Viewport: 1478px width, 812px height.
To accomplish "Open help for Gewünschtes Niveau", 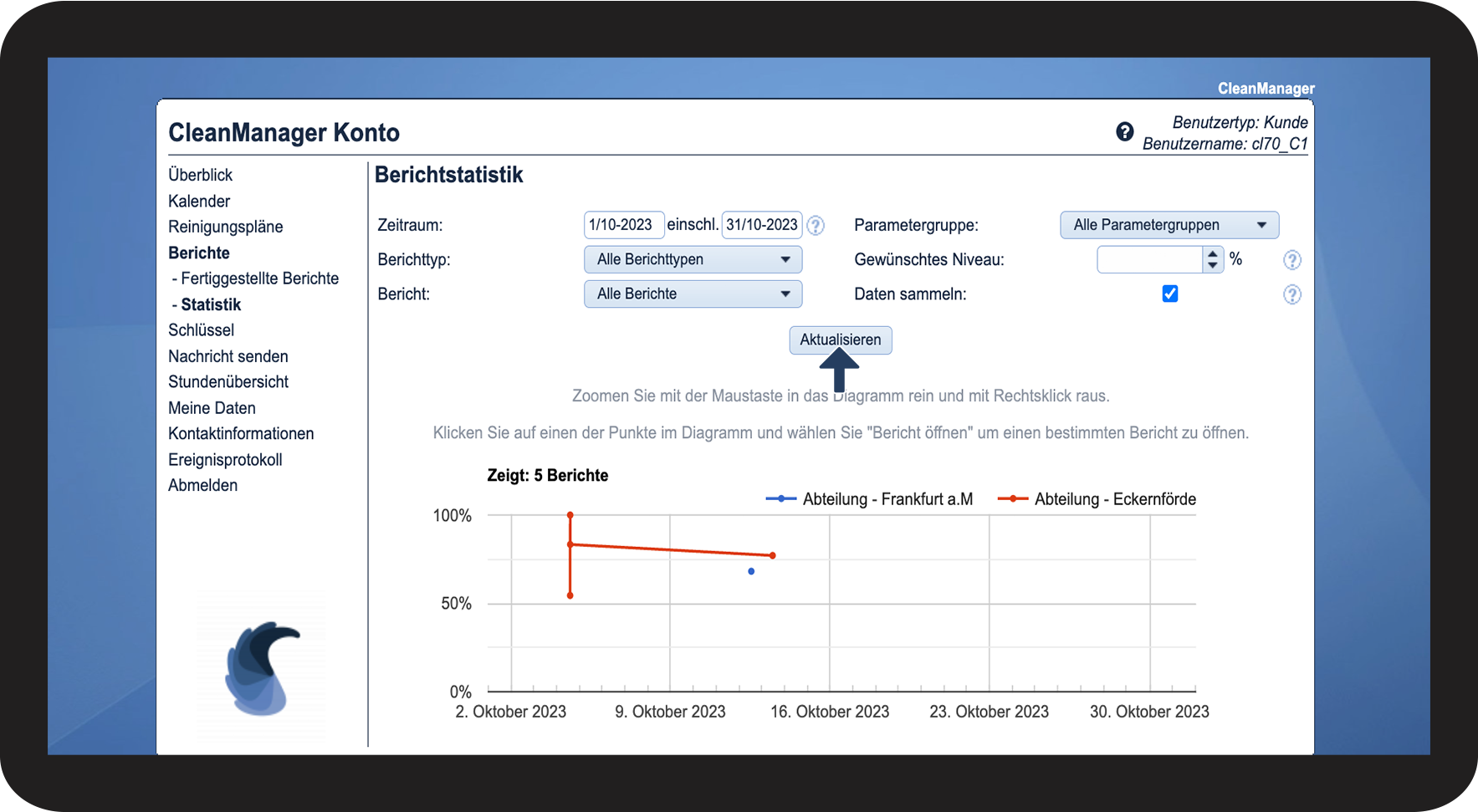I will click(1292, 260).
